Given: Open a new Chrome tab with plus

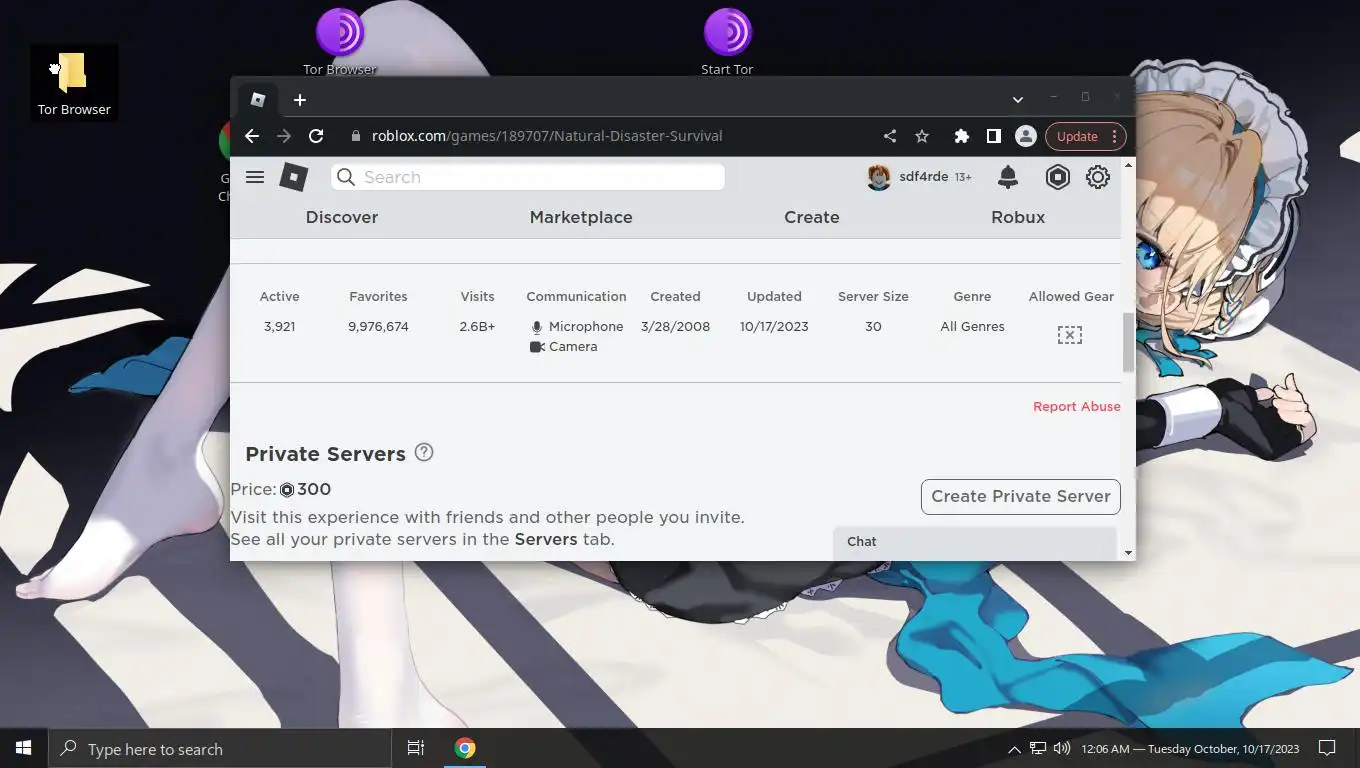Looking at the screenshot, I should pos(300,100).
